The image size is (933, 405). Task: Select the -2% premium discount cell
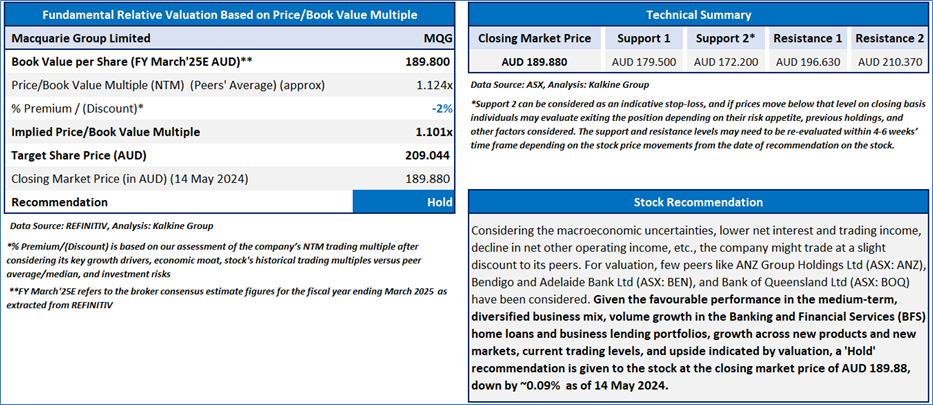tap(442, 109)
